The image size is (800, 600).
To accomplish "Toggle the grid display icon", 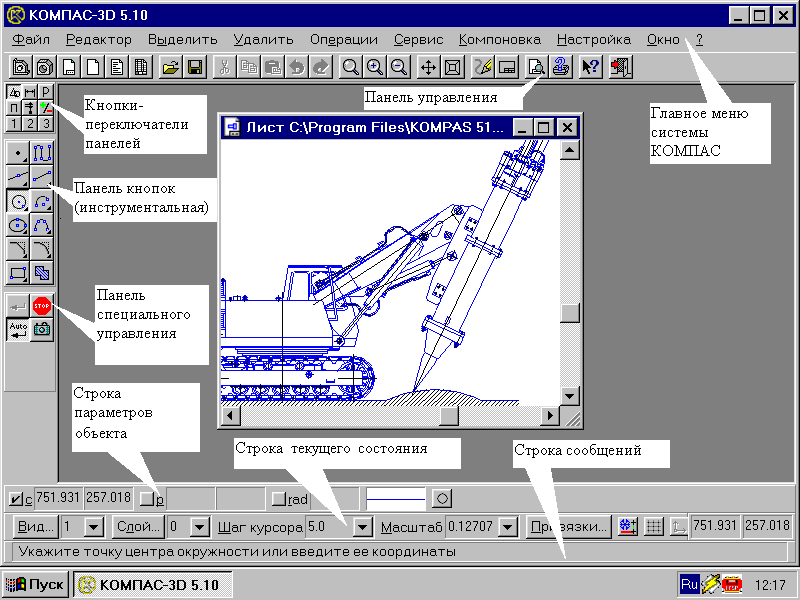I will [654, 526].
